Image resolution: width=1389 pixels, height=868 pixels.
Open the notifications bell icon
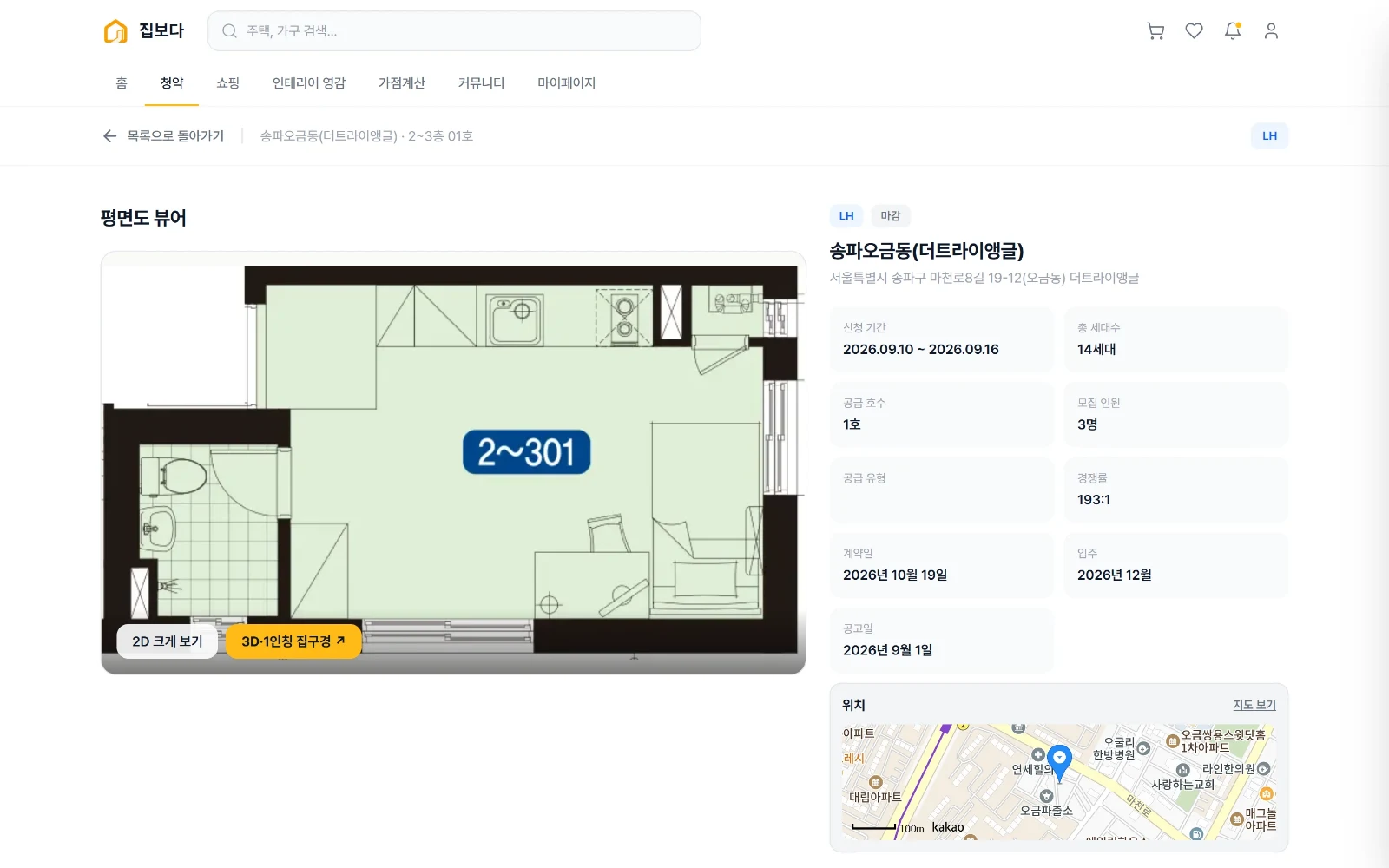click(1233, 31)
